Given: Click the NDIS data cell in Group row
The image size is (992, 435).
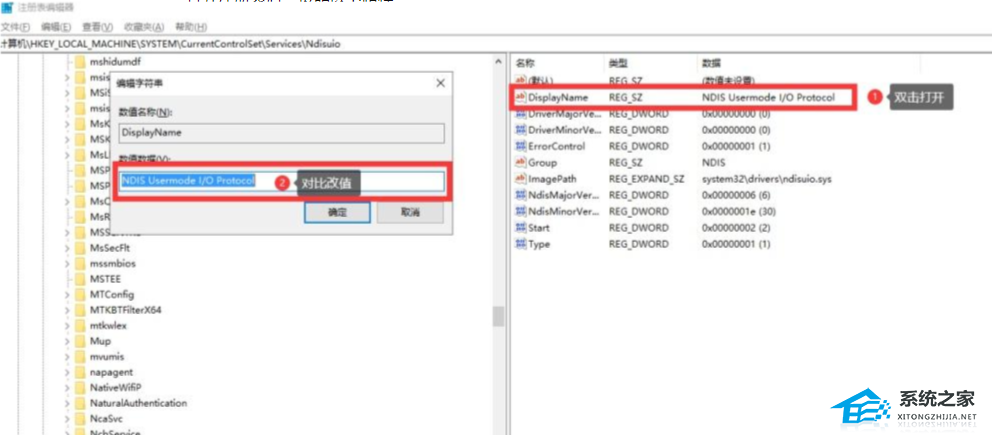Looking at the screenshot, I should (x=714, y=162).
